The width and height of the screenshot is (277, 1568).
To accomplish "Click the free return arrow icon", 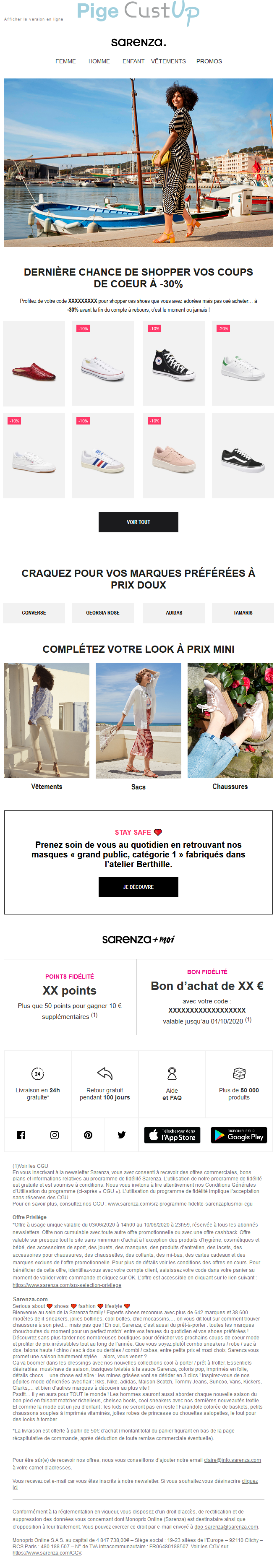I will (x=105, y=1073).
